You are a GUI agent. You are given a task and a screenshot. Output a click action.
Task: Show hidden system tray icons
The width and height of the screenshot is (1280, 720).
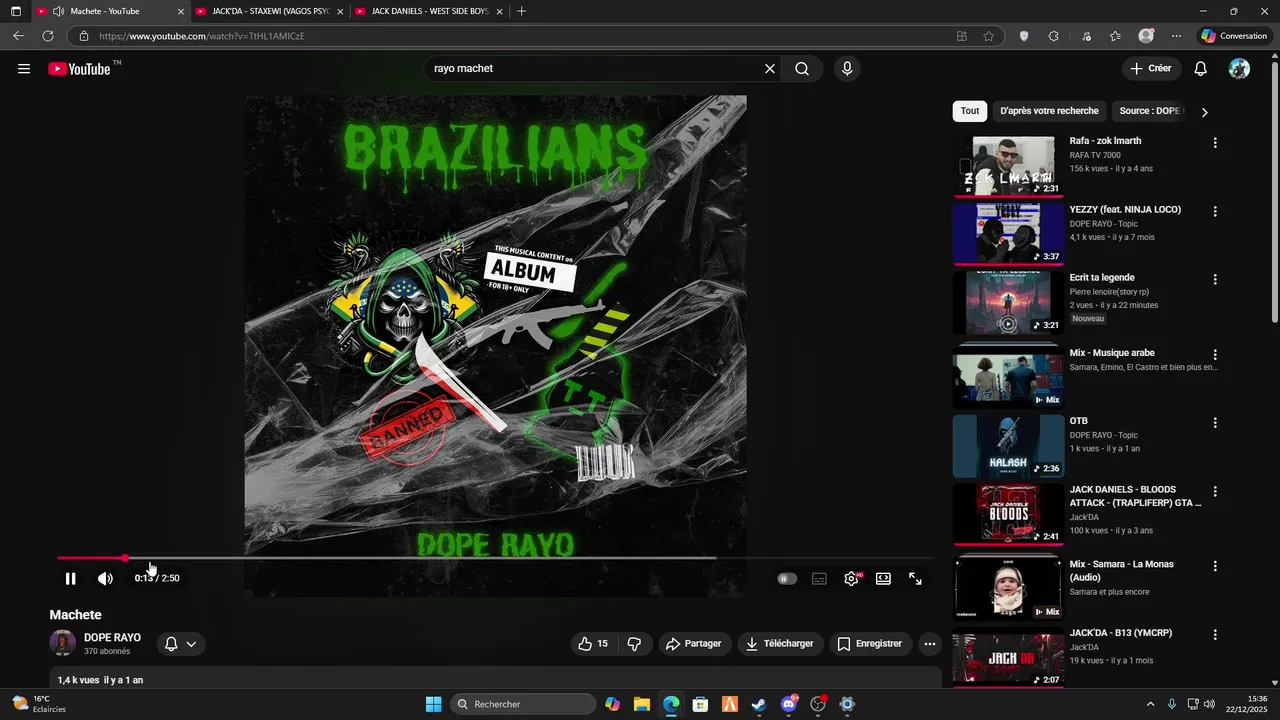tap(1150, 704)
